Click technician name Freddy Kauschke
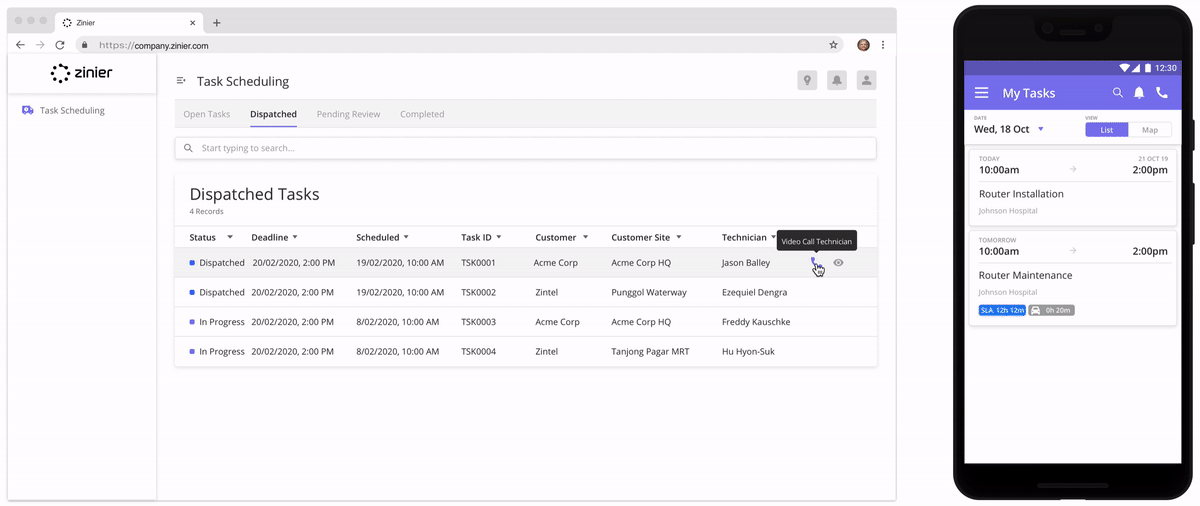Image resolution: width=1200 pixels, height=506 pixels. tap(756, 322)
